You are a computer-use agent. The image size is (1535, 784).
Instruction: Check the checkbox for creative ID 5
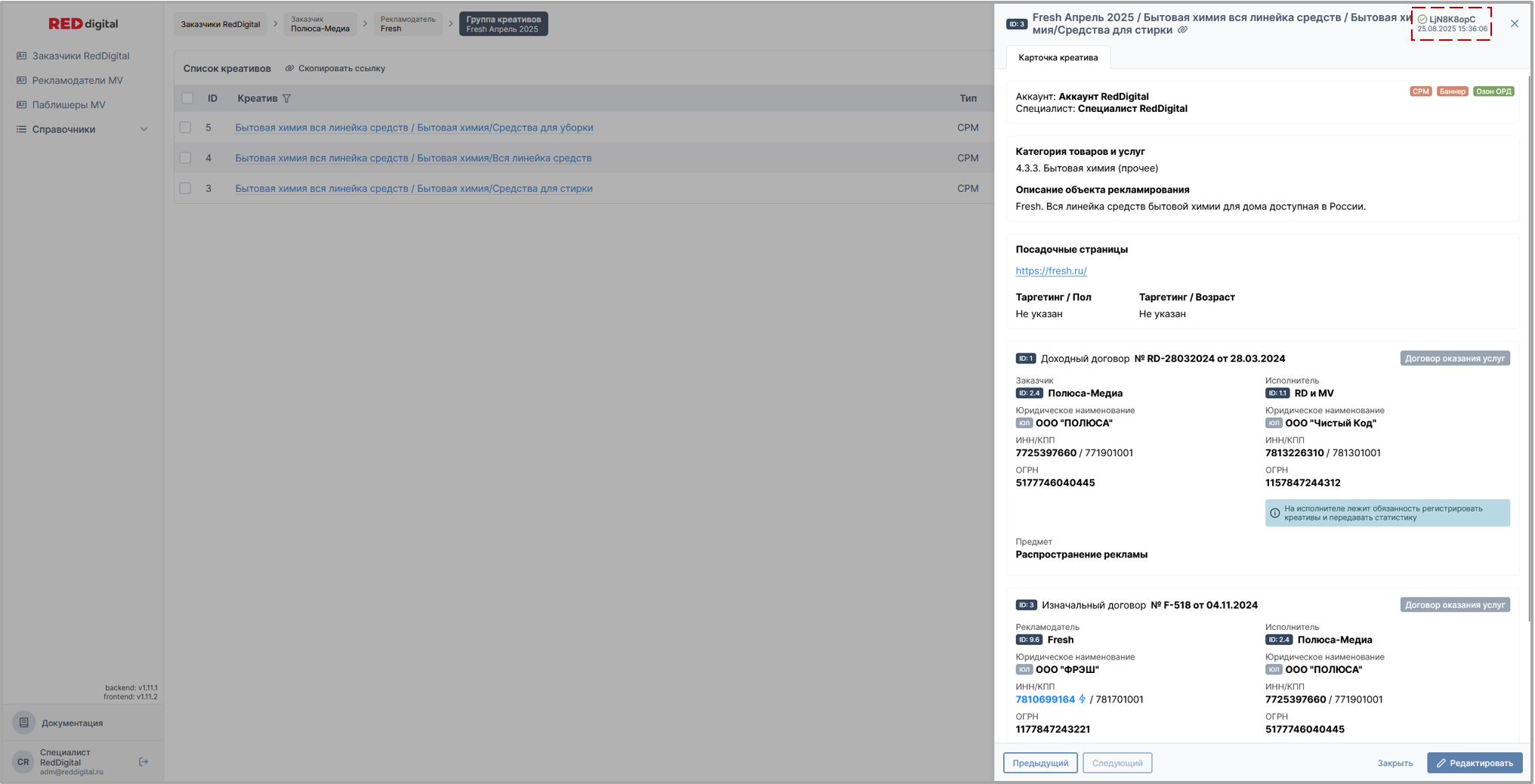click(186, 128)
